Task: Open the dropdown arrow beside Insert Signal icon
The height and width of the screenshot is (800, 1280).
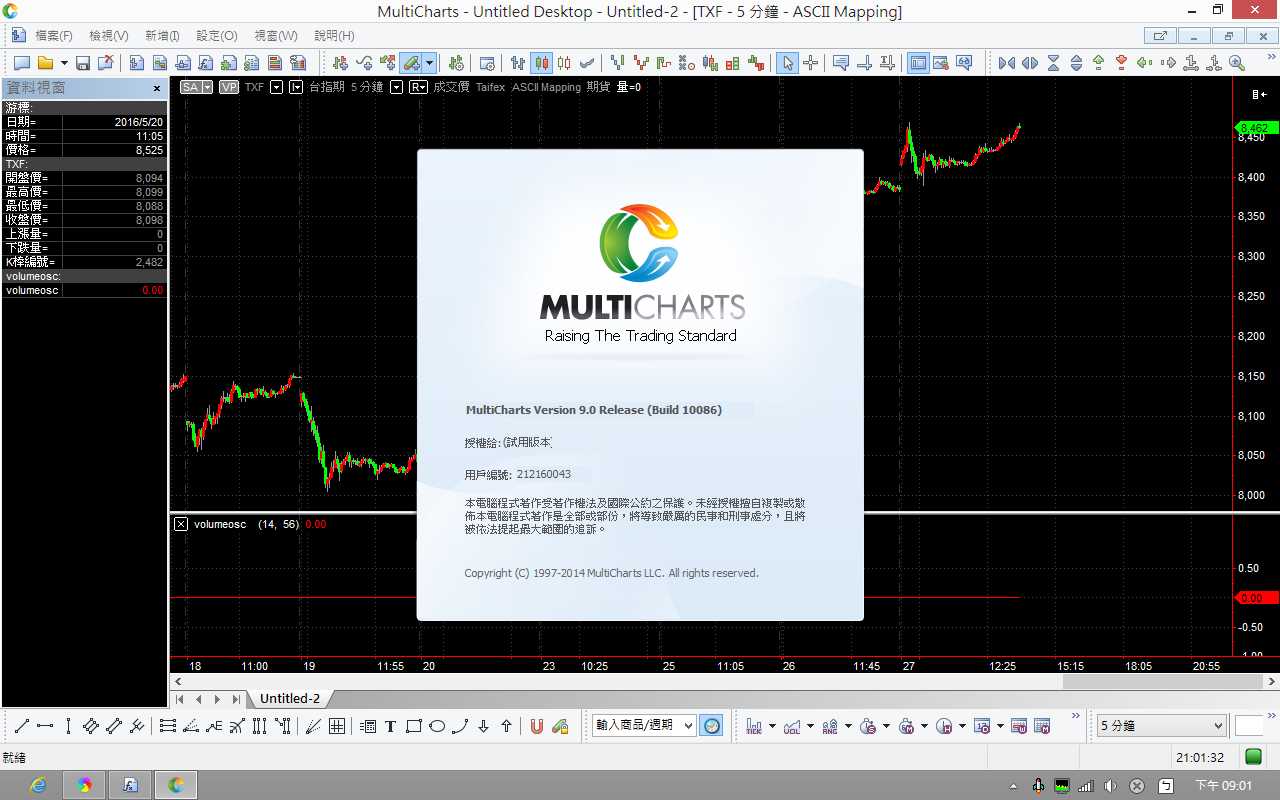Action: 430,63
